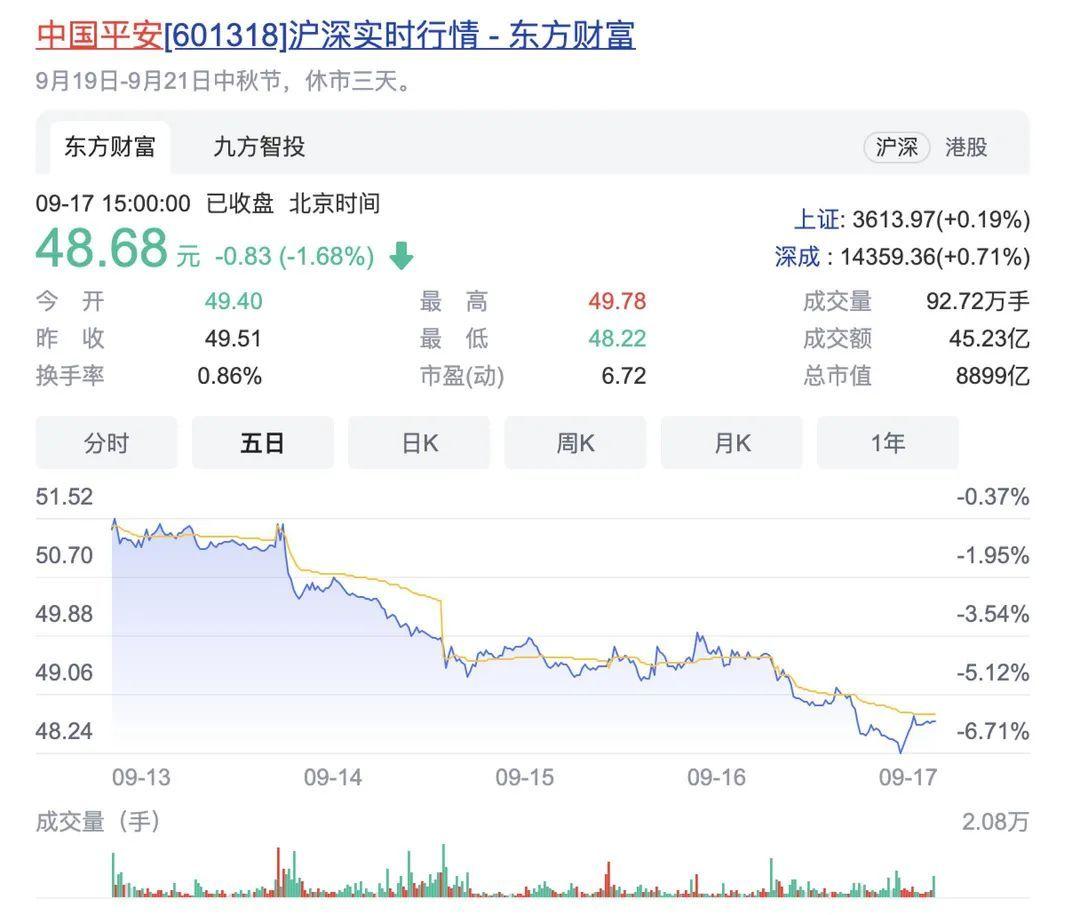This screenshot has width=1080, height=915.
Task: Click the 09-17 date marker on the chart axis
Action: [x=908, y=778]
